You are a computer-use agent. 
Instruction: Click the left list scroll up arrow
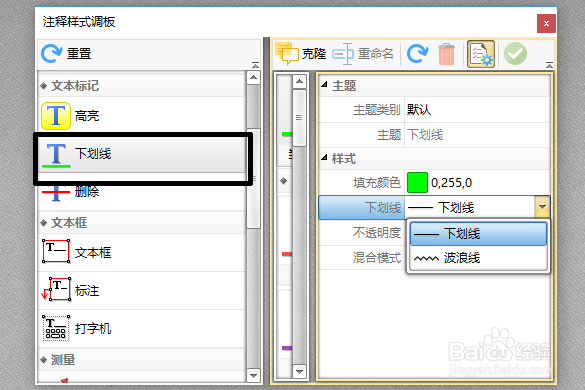pos(253,78)
